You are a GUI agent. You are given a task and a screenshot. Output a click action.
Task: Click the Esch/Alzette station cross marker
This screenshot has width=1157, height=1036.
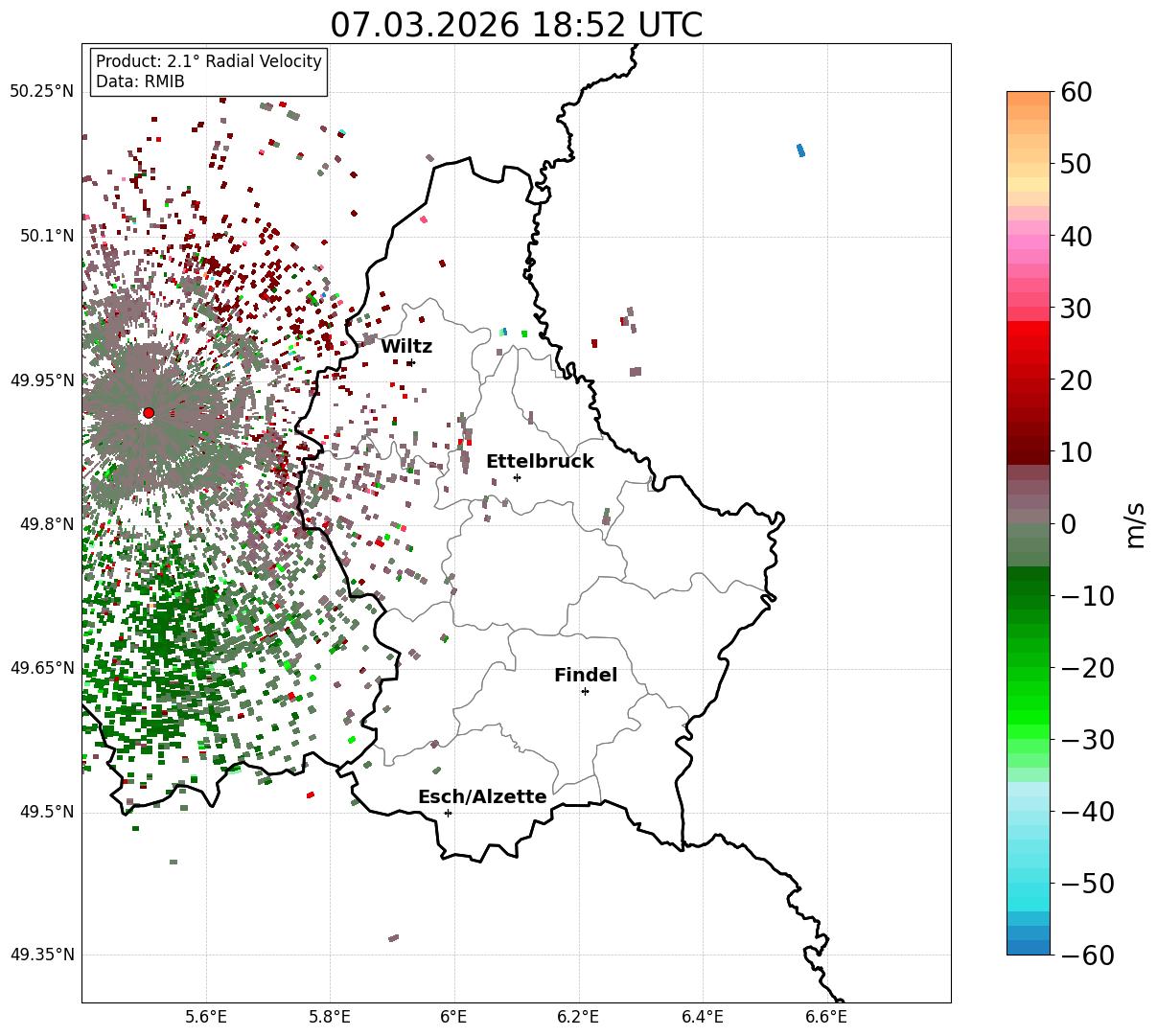(x=448, y=813)
